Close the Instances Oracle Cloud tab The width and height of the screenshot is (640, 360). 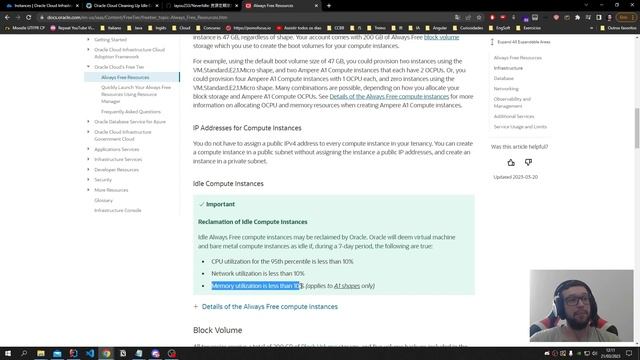(77, 6)
